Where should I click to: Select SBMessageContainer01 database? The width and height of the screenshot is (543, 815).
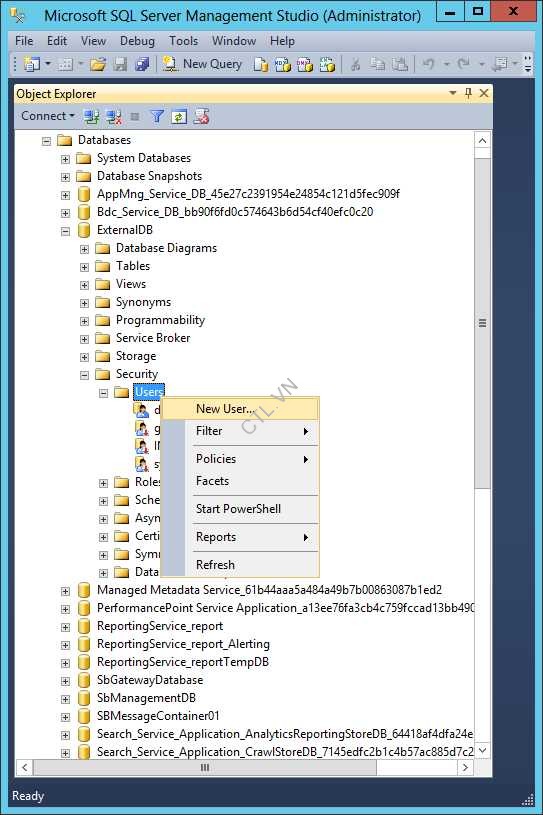click(158, 716)
